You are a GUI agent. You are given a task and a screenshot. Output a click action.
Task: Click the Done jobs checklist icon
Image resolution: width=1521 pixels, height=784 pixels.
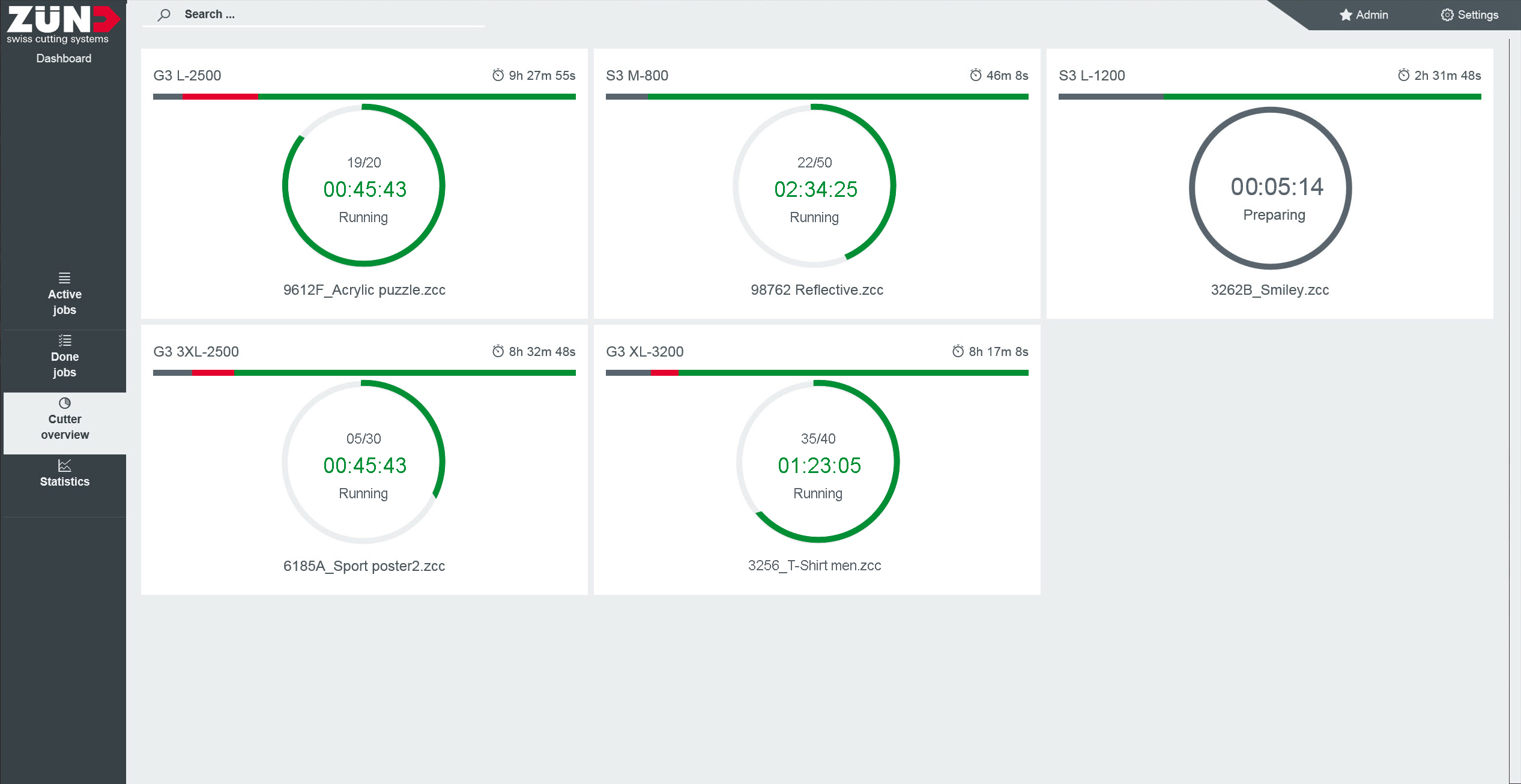click(x=64, y=340)
